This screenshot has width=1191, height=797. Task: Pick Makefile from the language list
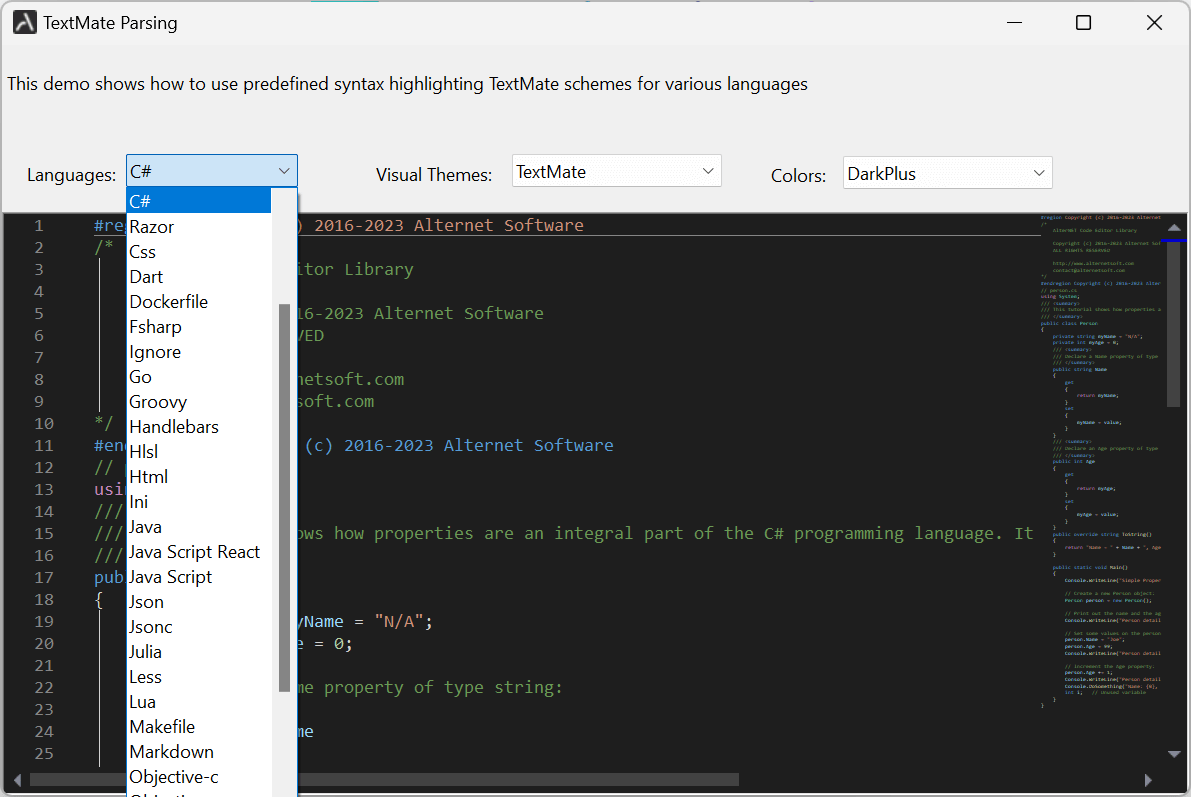[x=199, y=727]
